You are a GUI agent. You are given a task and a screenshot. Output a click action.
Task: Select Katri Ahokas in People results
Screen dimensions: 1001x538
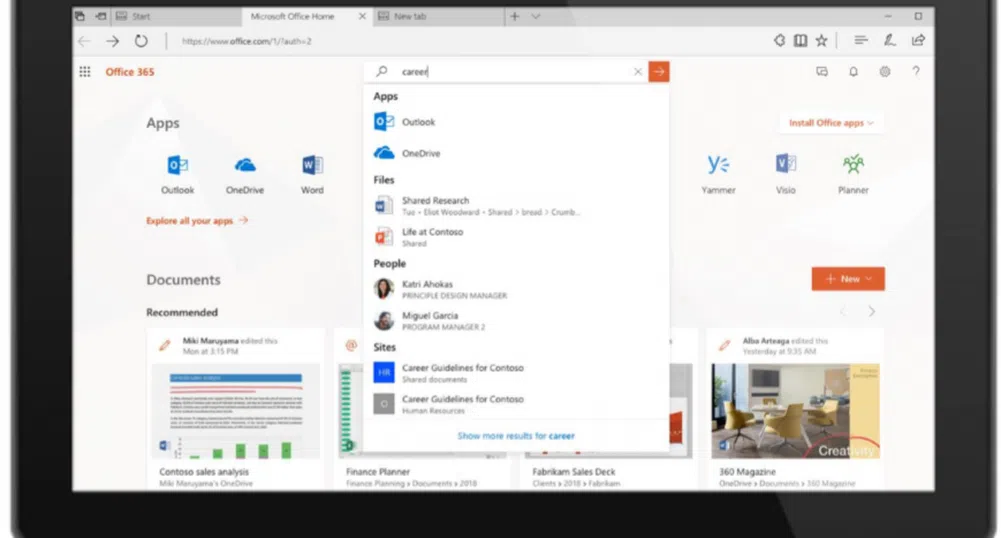(x=516, y=289)
